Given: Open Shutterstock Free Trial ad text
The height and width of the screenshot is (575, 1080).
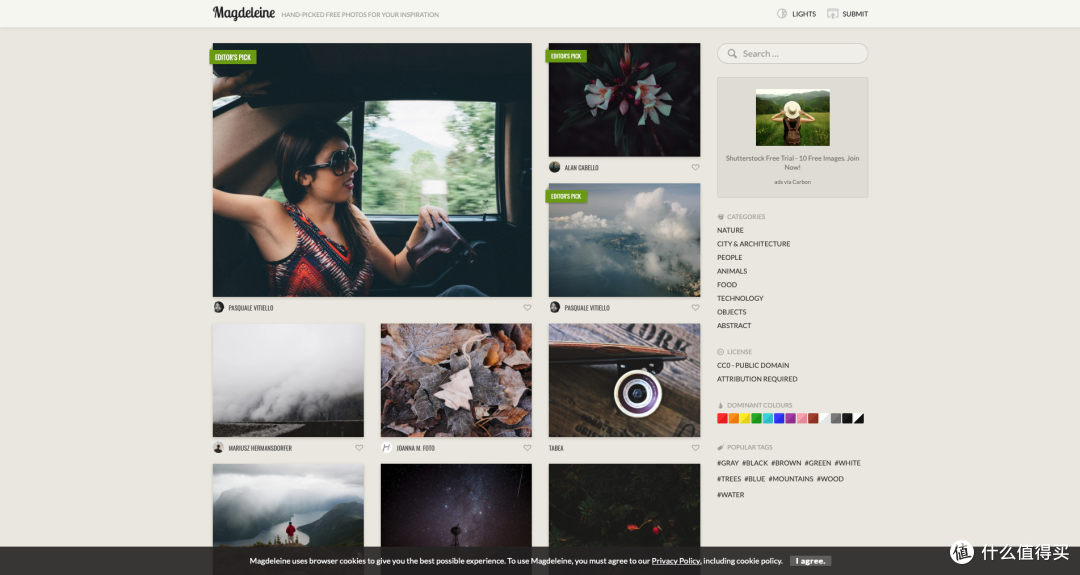Looking at the screenshot, I should pyautogui.click(x=792, y=163).
